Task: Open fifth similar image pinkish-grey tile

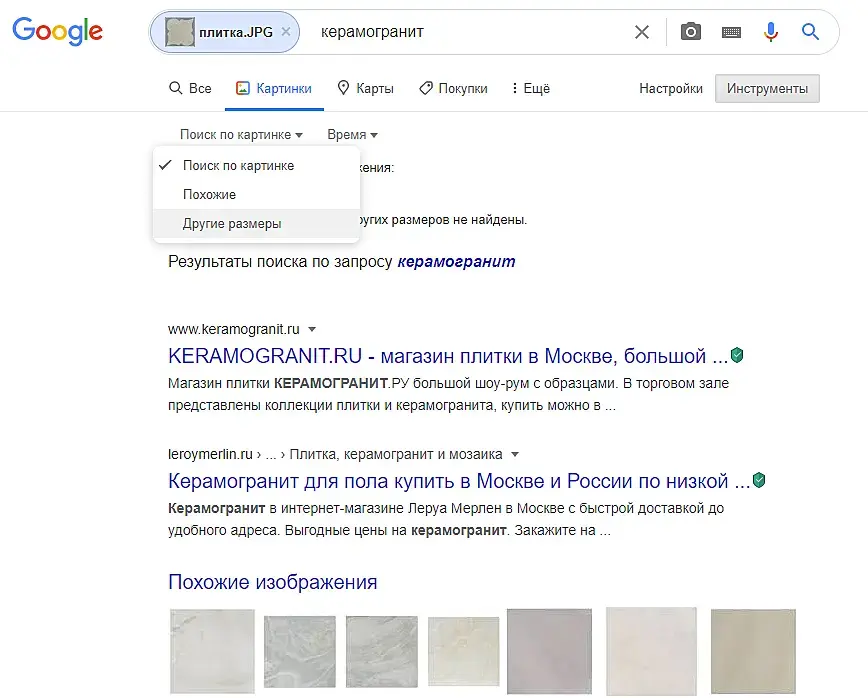Action: click(549, 652)
